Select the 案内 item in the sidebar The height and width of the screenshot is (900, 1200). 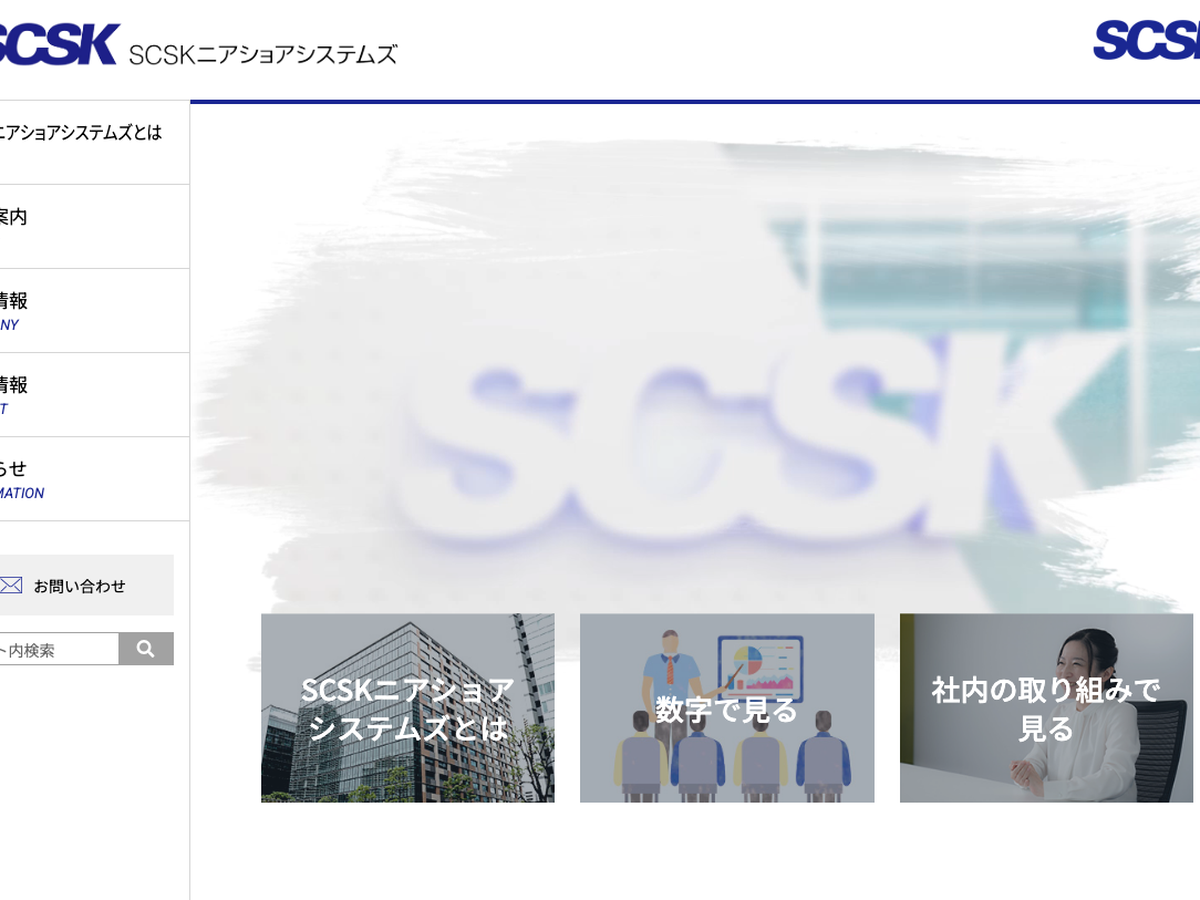(x=14, y=217)
